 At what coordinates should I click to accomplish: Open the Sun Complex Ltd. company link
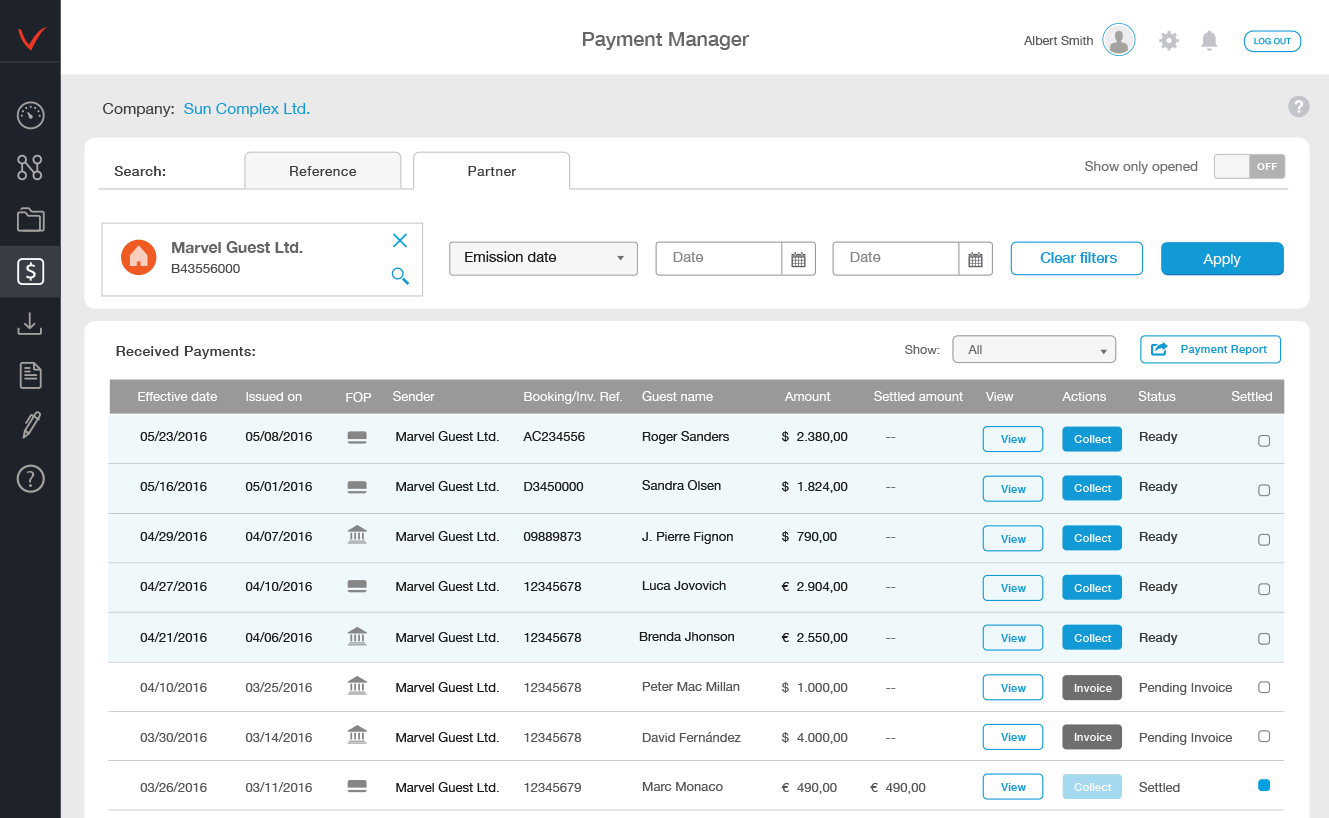(246, 109)
